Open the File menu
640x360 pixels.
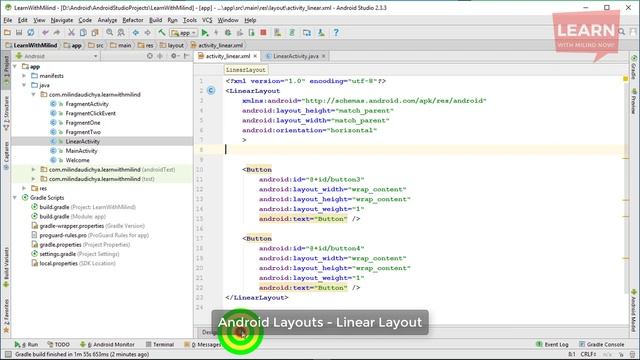pyautogui.click(x=8, y=20)
